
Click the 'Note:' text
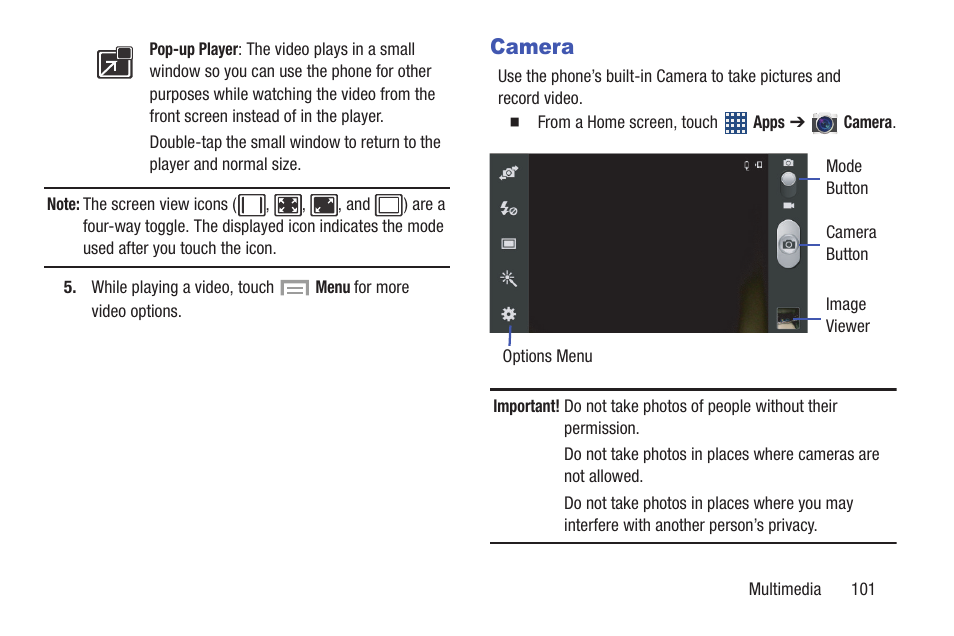[x=63, y=204]
